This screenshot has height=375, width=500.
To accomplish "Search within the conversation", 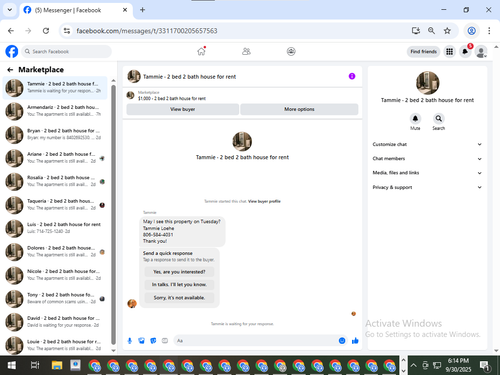I will [x=439, y=119].
